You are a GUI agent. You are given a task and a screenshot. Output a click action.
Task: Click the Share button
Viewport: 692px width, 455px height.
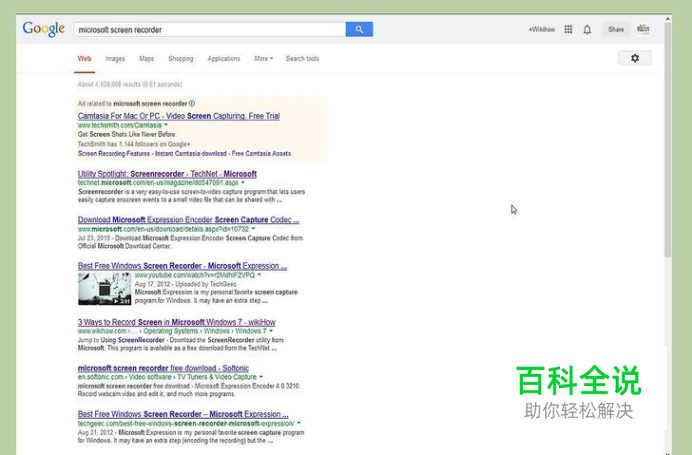[x=616, y=30]
